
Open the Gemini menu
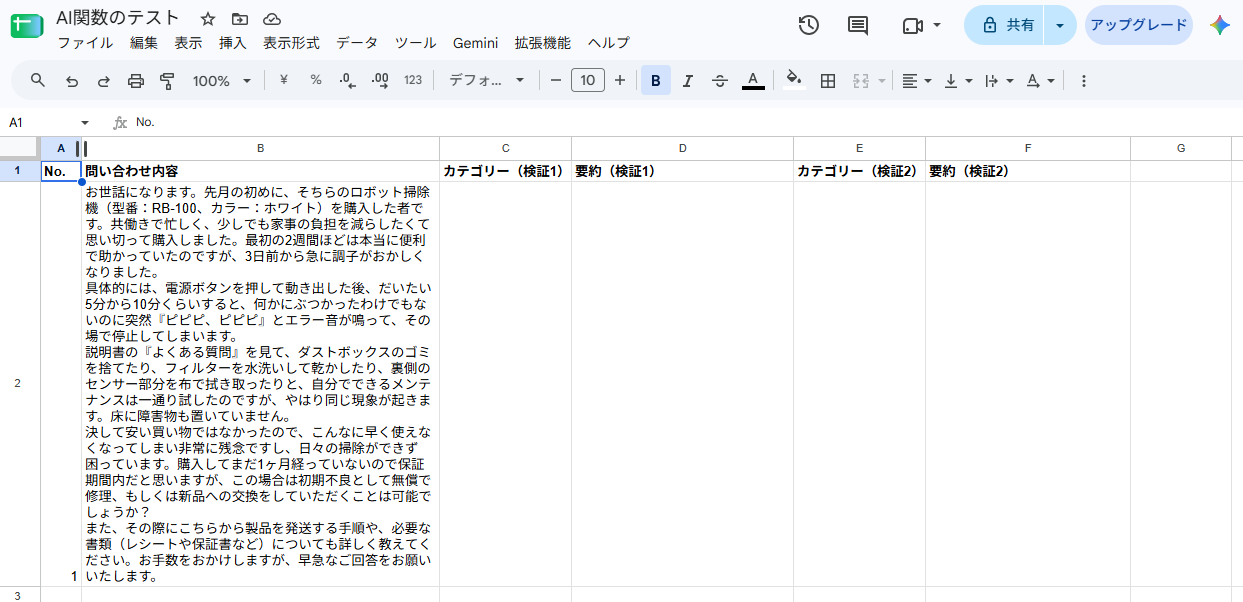(x=475, y=43)
